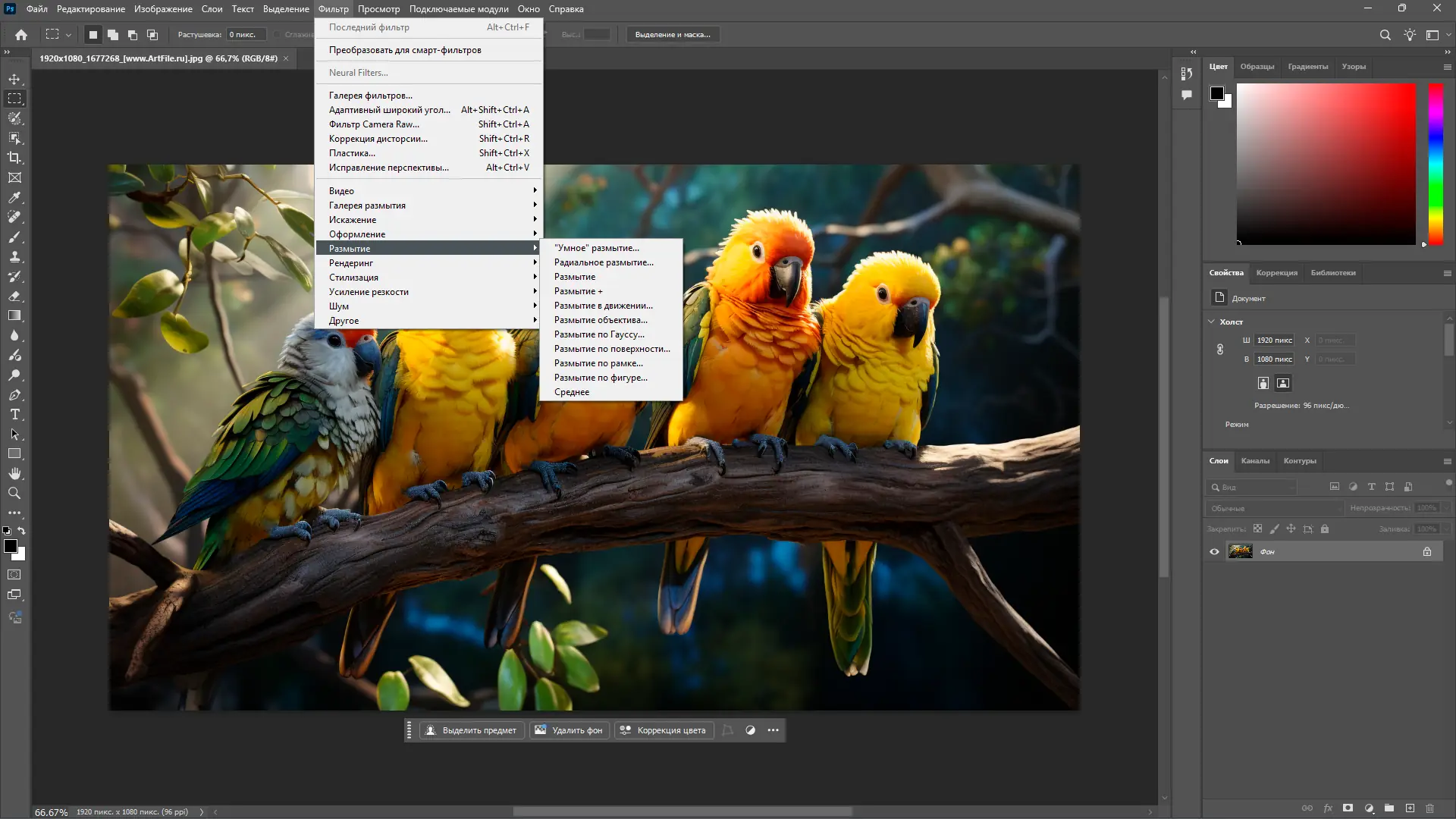Toggle Quick Mask mode
This screenshot has height=819, width=1456.
tap(14, 575)
